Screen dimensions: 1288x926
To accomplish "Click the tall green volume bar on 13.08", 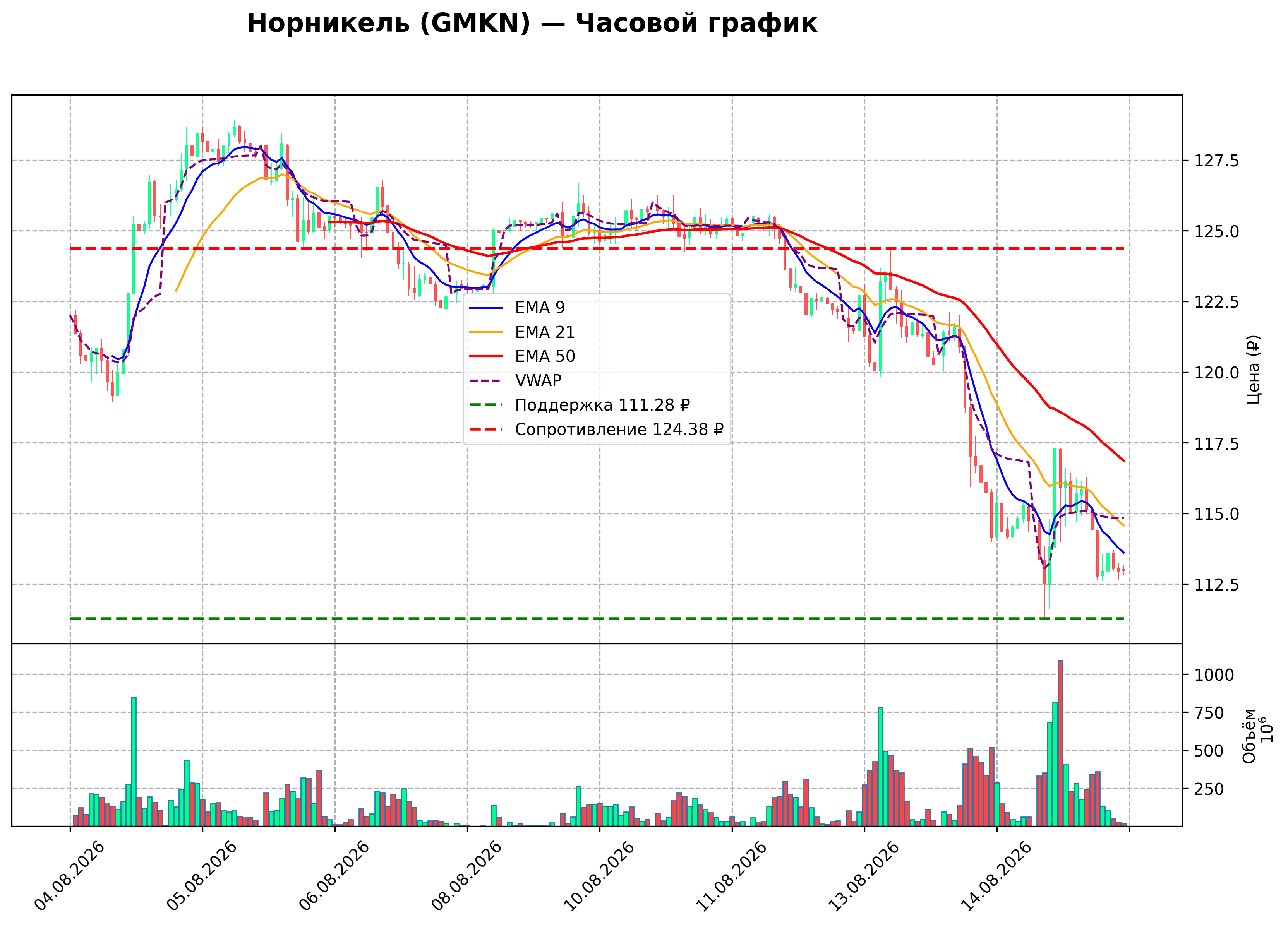I will point(880,767).
